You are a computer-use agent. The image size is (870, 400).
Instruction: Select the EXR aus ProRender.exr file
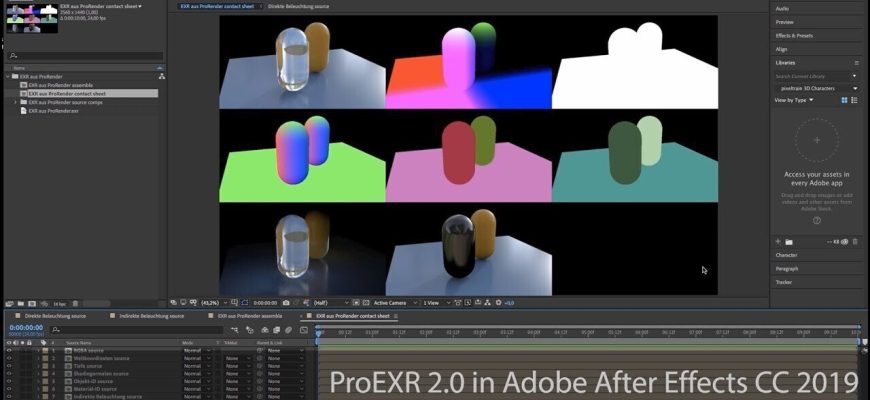pyautogui.click(x=52, y=111)
